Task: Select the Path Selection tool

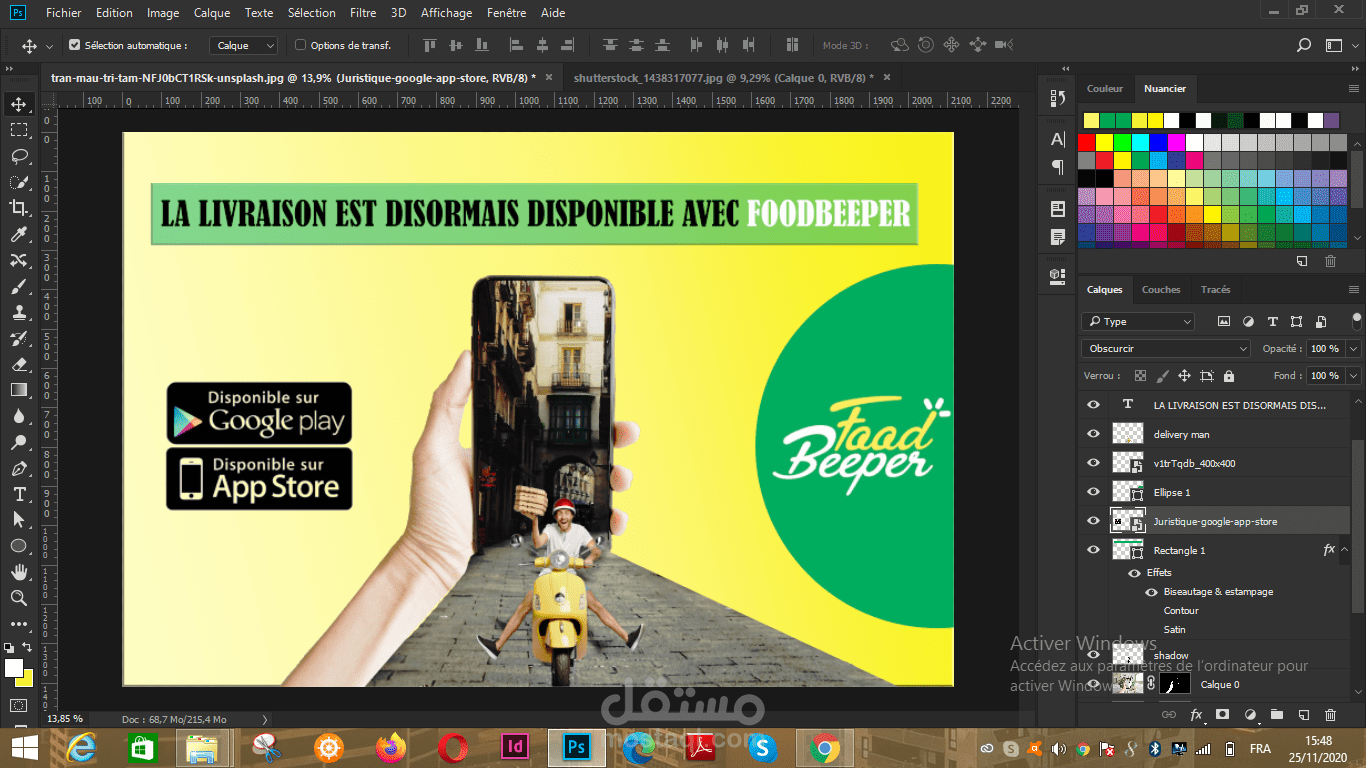Action: coord(18,520)
